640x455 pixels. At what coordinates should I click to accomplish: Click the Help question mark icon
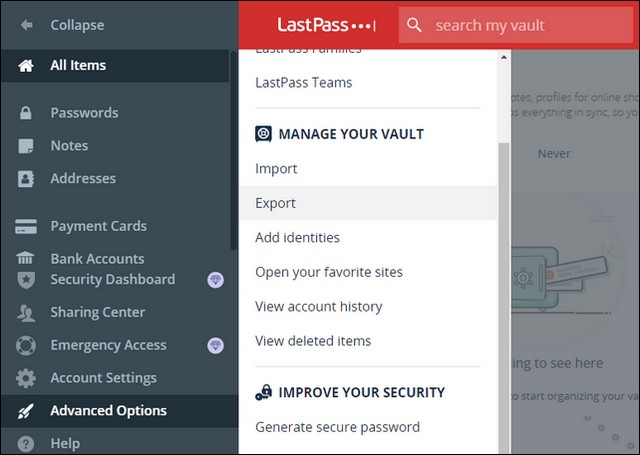[26, 444]
